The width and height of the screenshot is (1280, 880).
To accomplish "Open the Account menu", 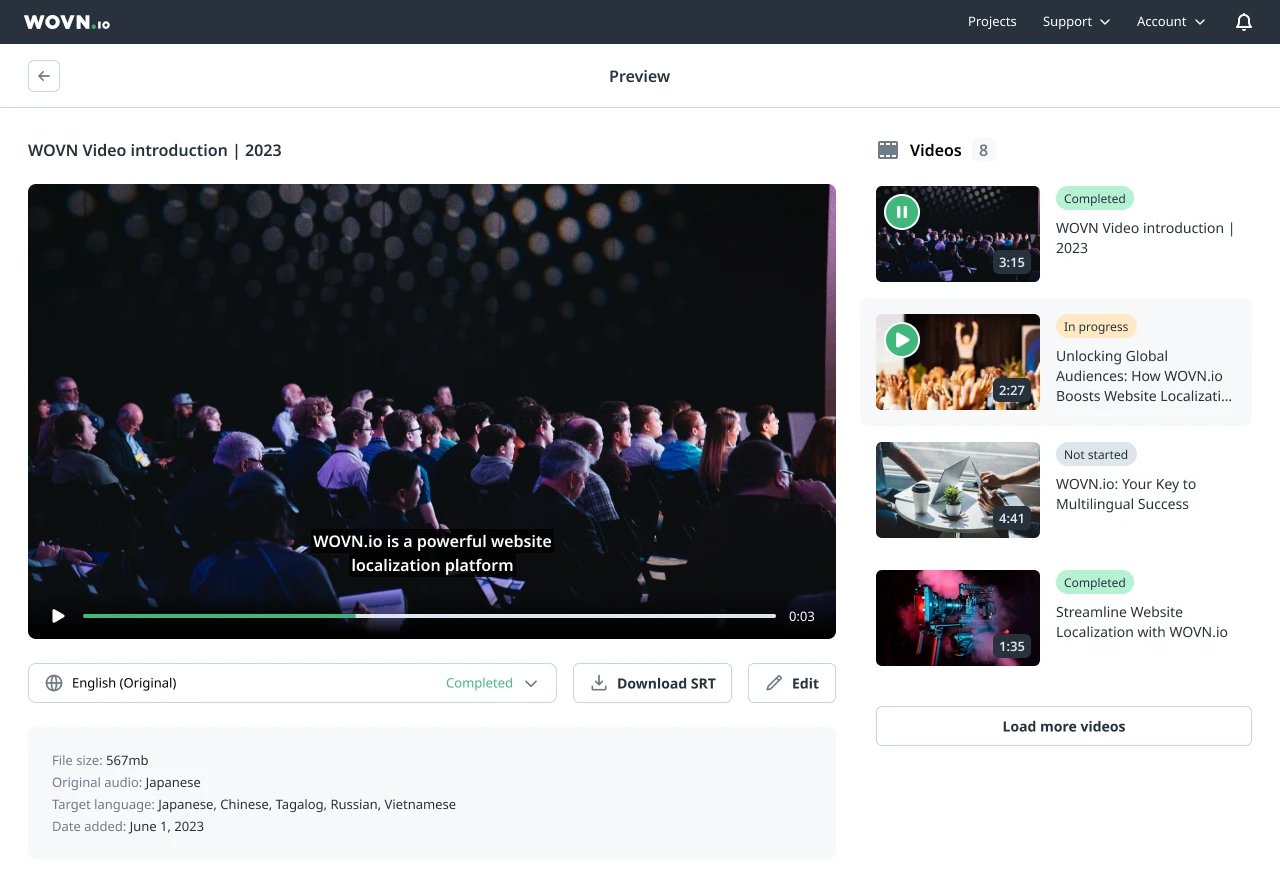I will (1171, 22).
